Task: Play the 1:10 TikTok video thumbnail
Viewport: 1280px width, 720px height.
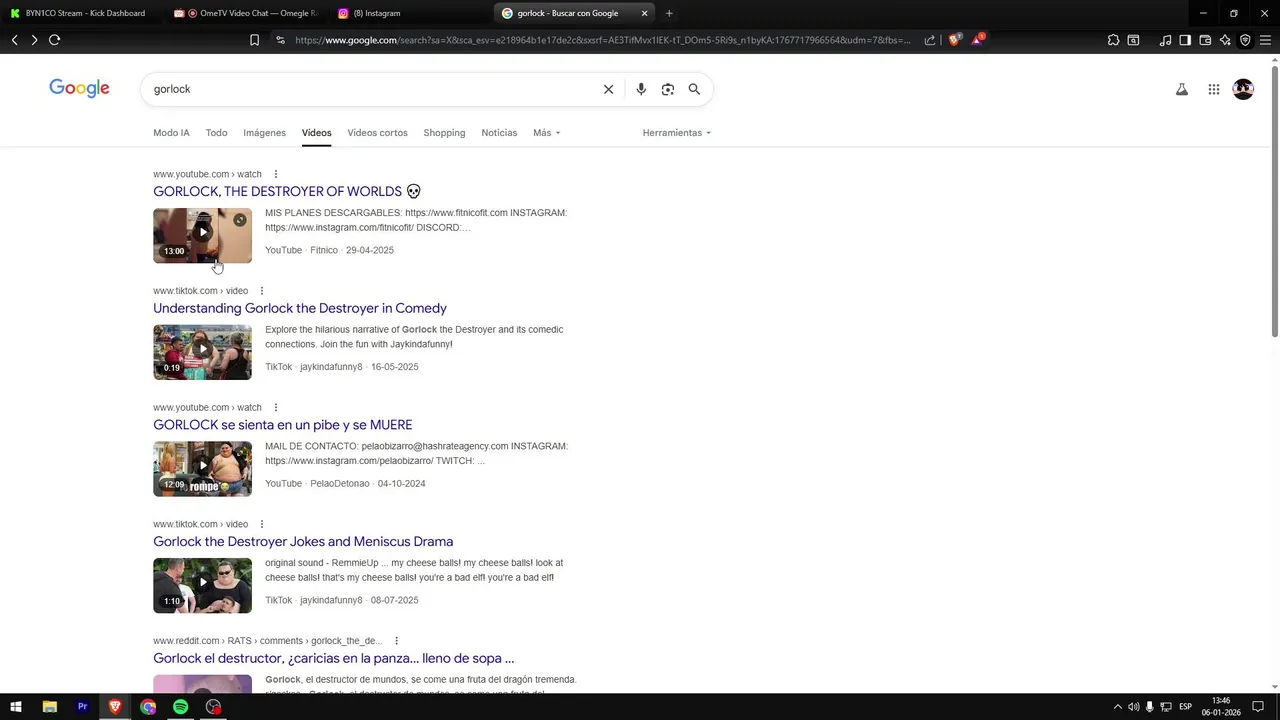Action: [202, 585]
